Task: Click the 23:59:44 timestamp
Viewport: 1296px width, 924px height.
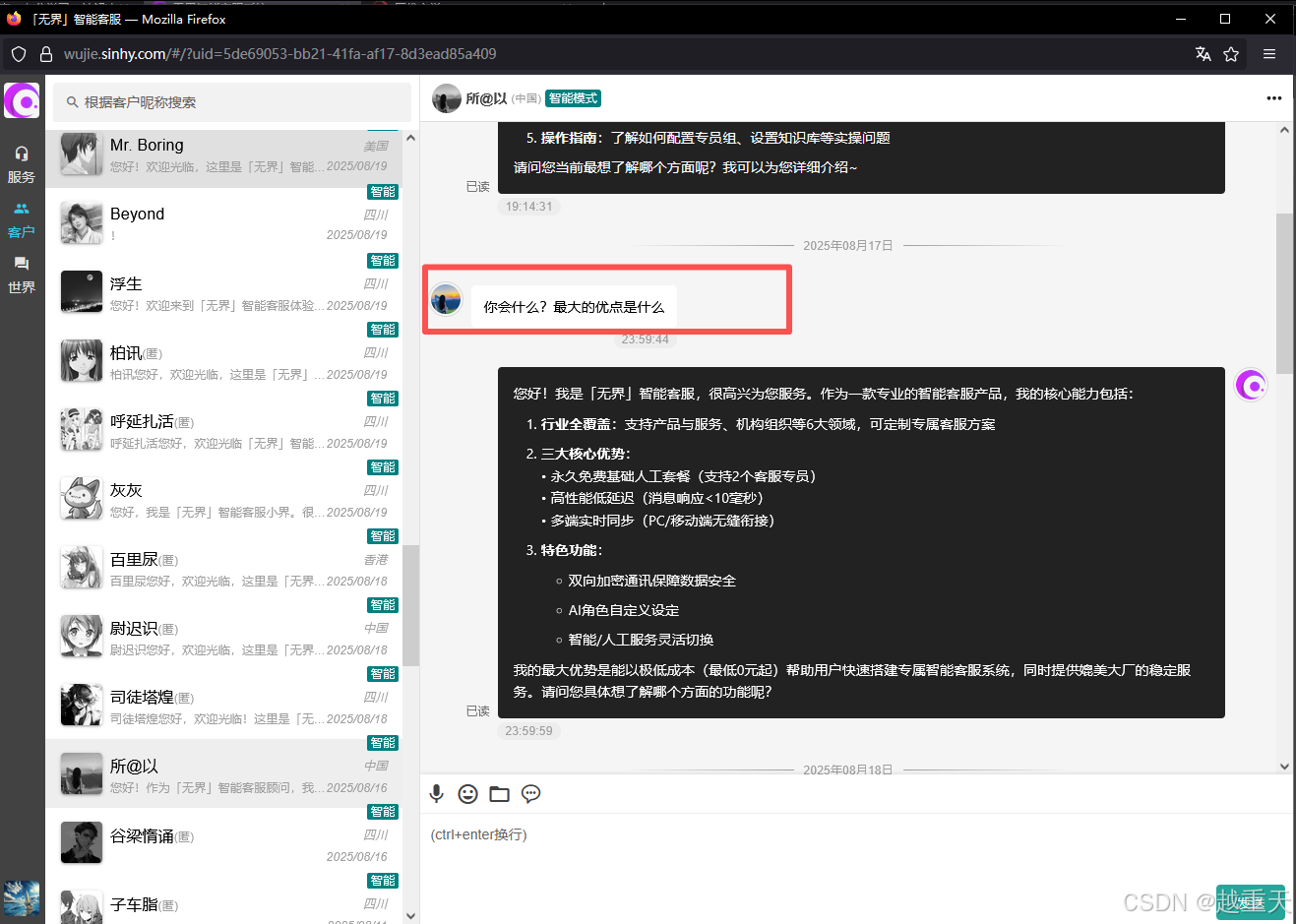Action: pos(646,339)
